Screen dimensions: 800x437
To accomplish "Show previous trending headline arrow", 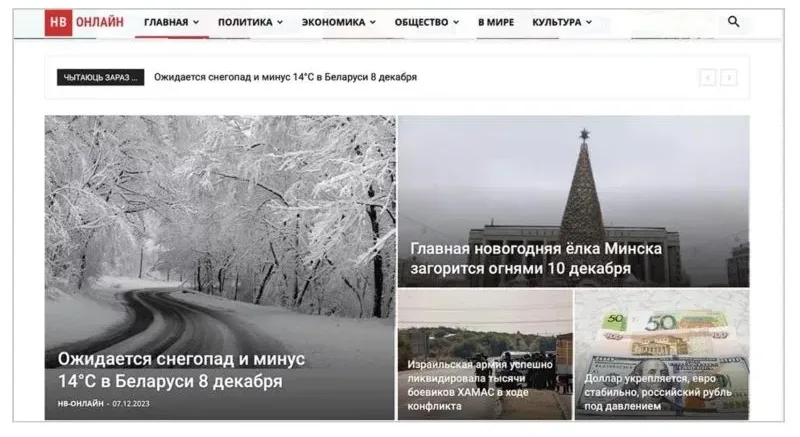I will pyautogui.click(x=708, y=78).
